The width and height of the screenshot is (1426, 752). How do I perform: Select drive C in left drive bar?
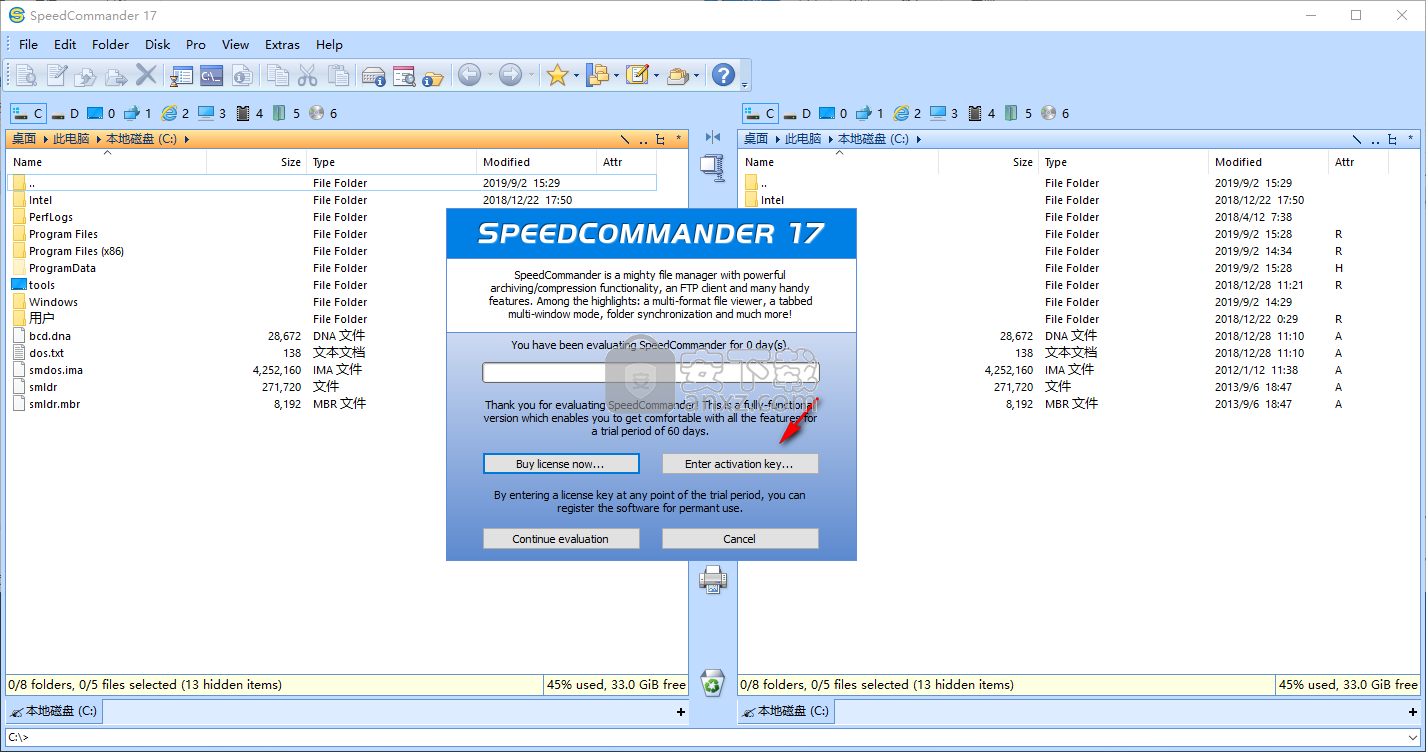pyautogui.click(x=28, y=113)
